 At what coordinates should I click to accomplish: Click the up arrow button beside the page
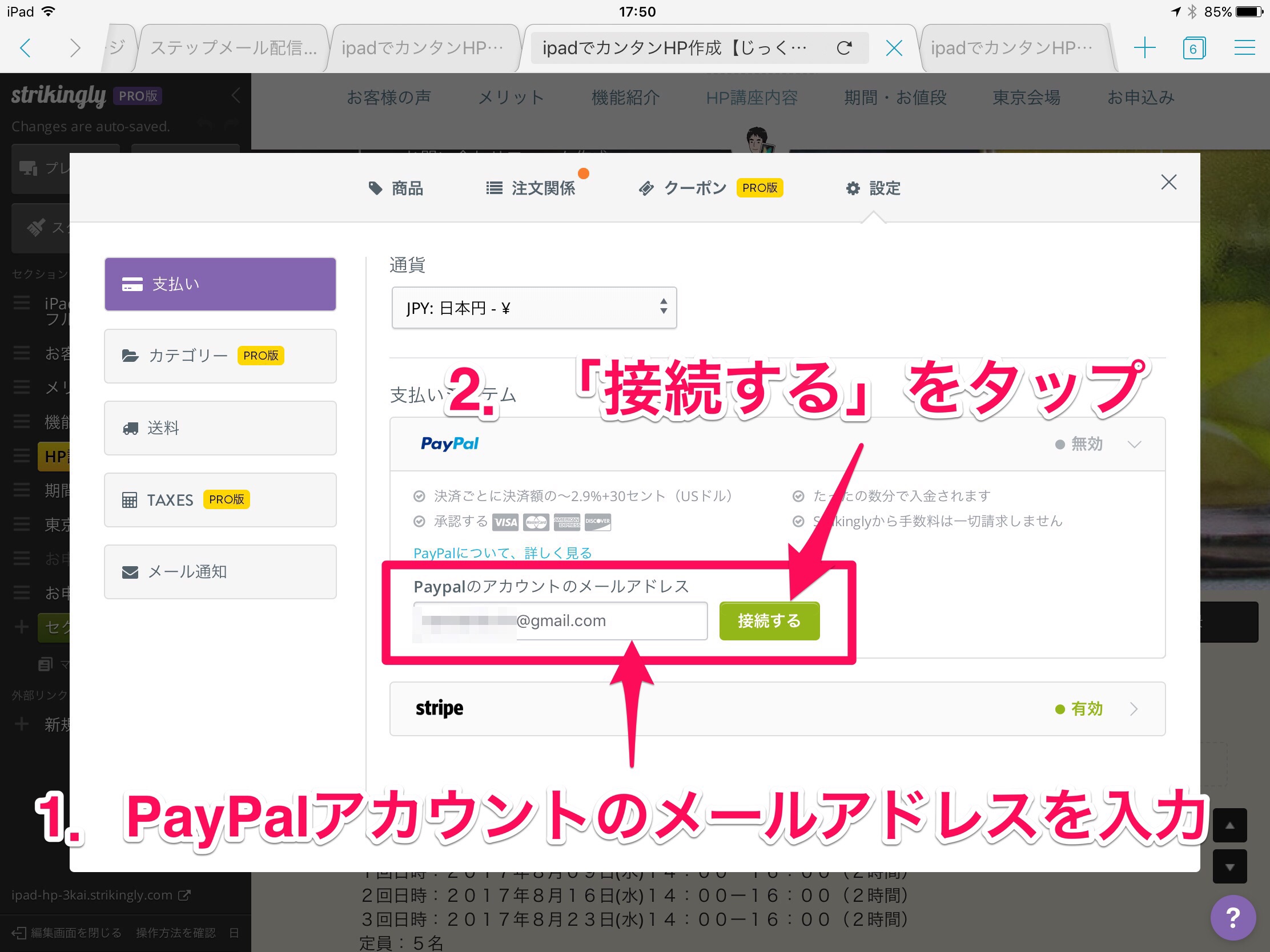point(1230,826)
